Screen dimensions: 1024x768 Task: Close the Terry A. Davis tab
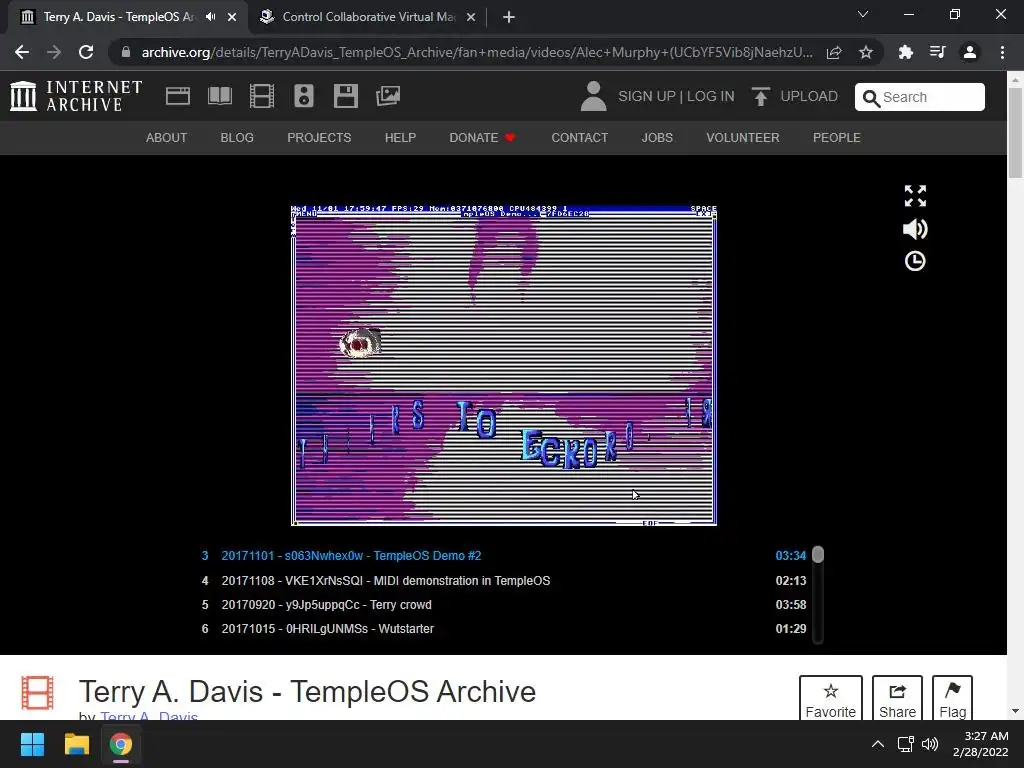coord(232,17)
